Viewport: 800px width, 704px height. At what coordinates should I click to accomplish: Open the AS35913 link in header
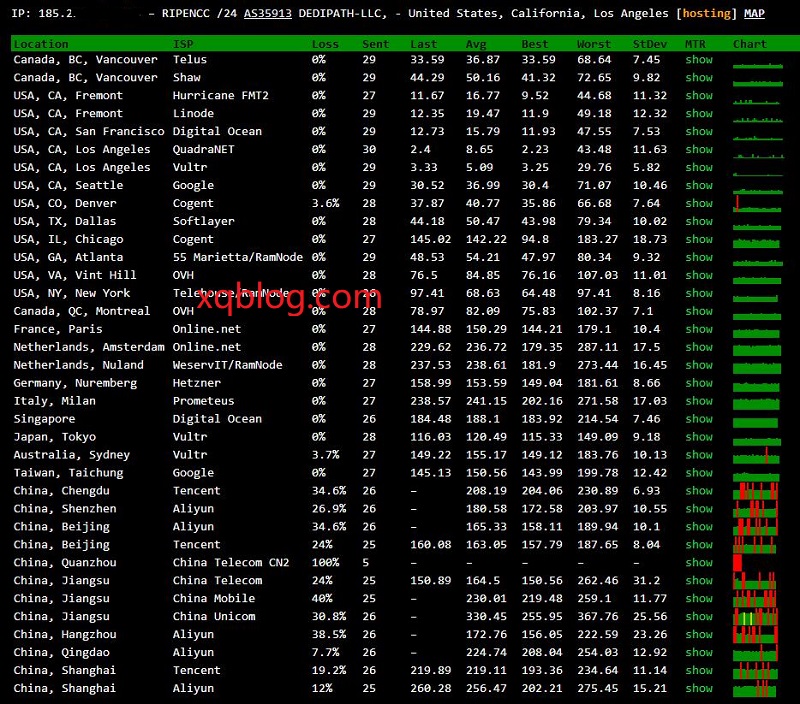[x=267, y=13]
